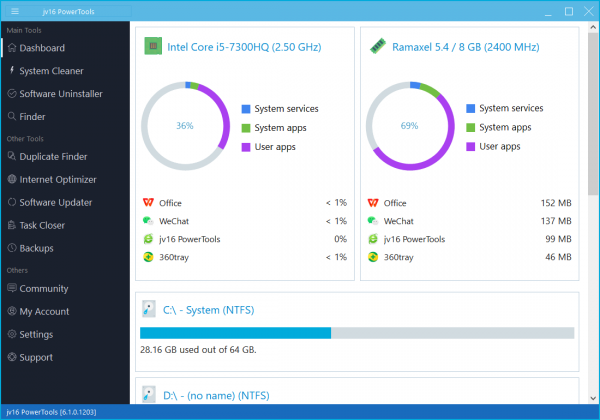Click WeChat icon in memory list
This screenshot has width=600, height=420.
point(373,221)
